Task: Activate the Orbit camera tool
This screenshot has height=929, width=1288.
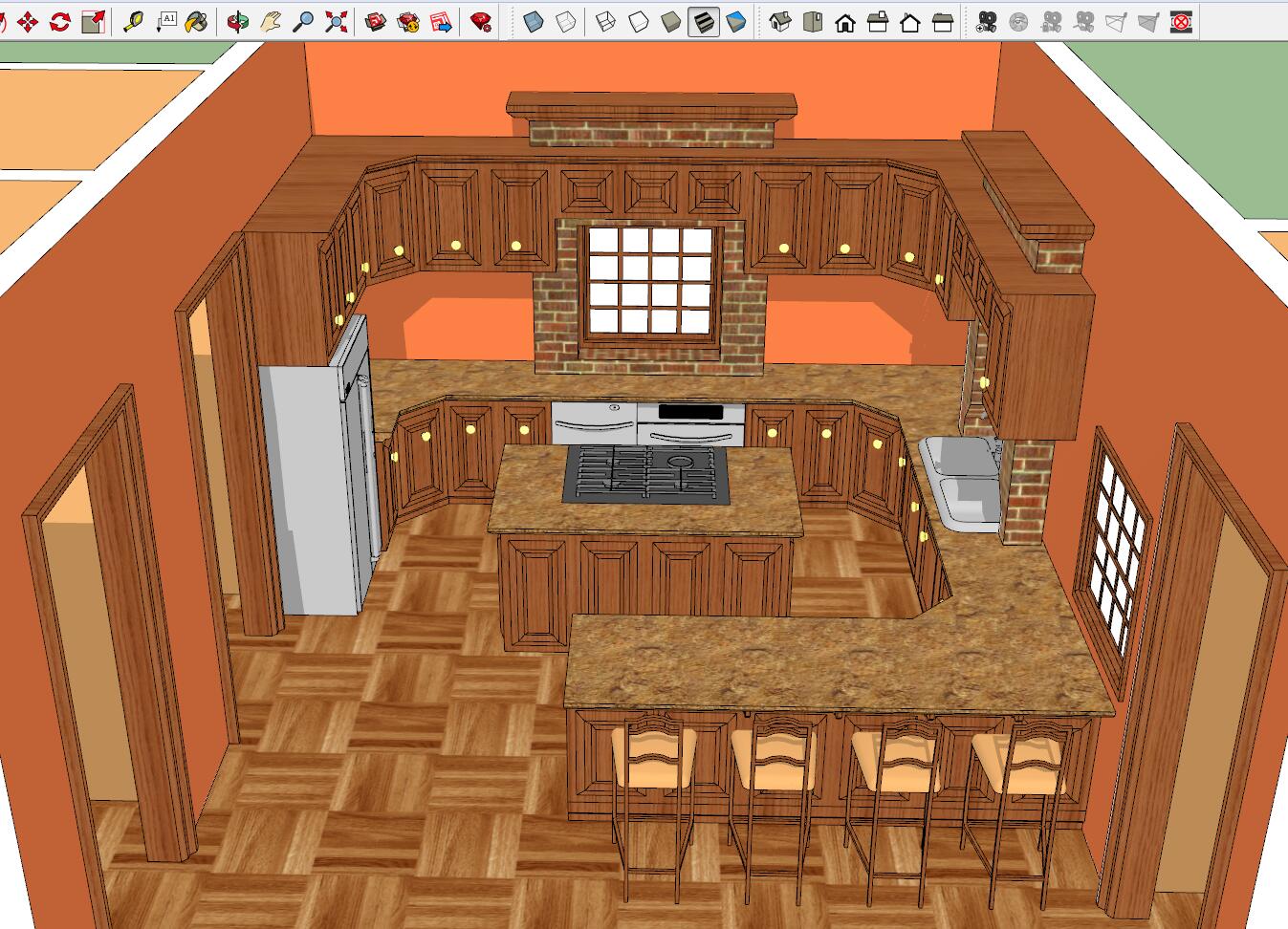Action: [x=238, y=21]
